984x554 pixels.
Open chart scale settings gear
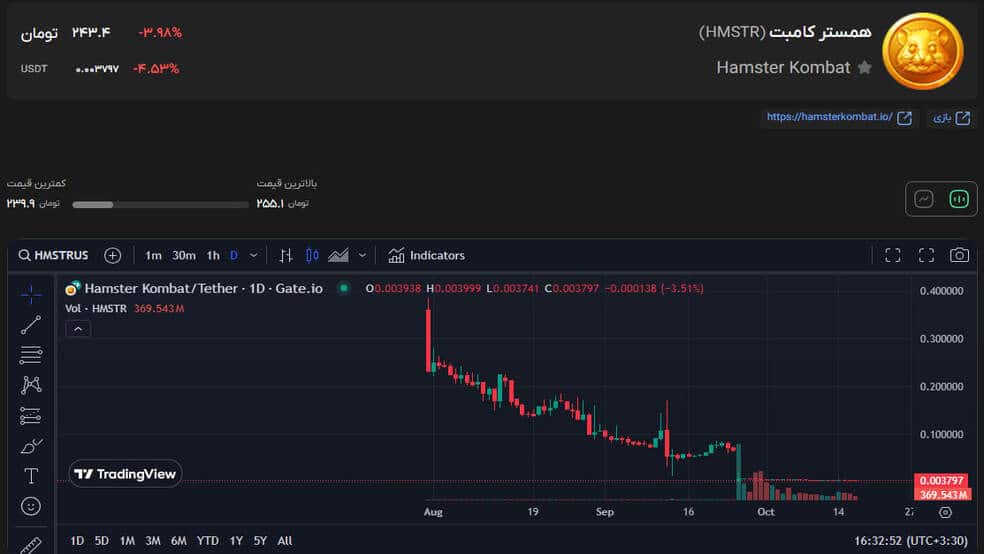(945, 512)
